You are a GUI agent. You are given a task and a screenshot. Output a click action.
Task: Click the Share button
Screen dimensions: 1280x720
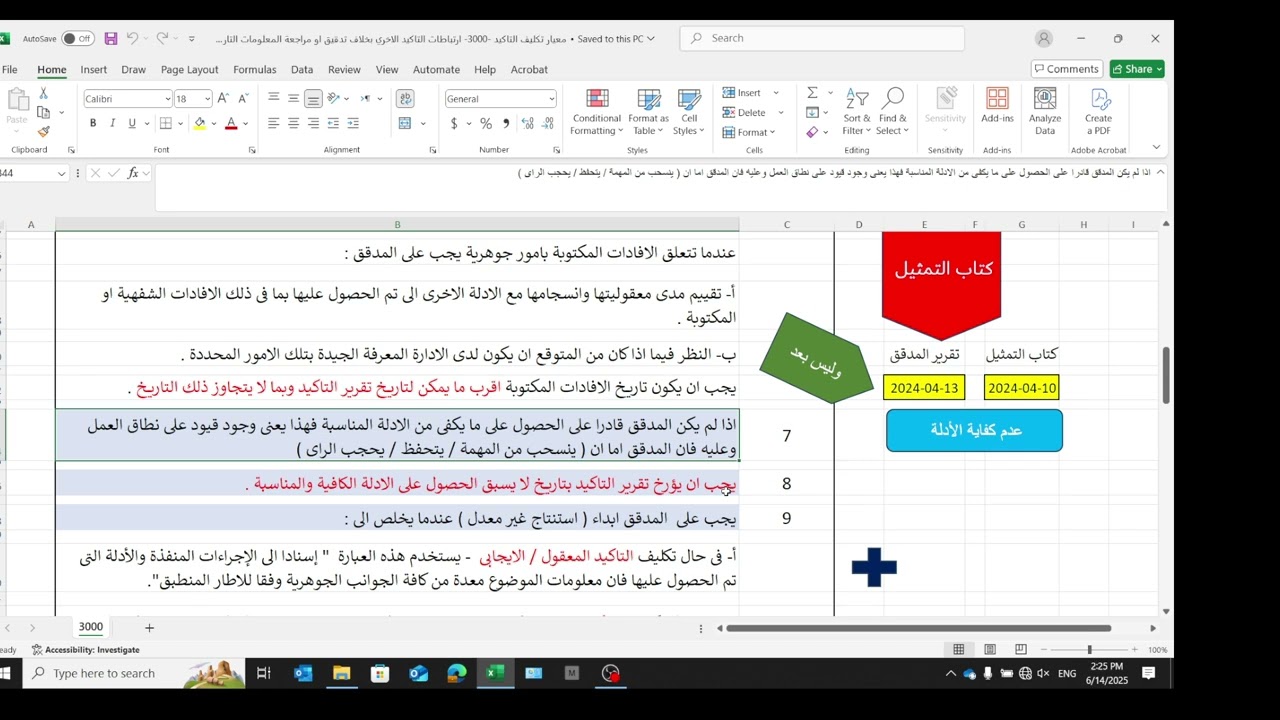click(x=1137, y=69)
